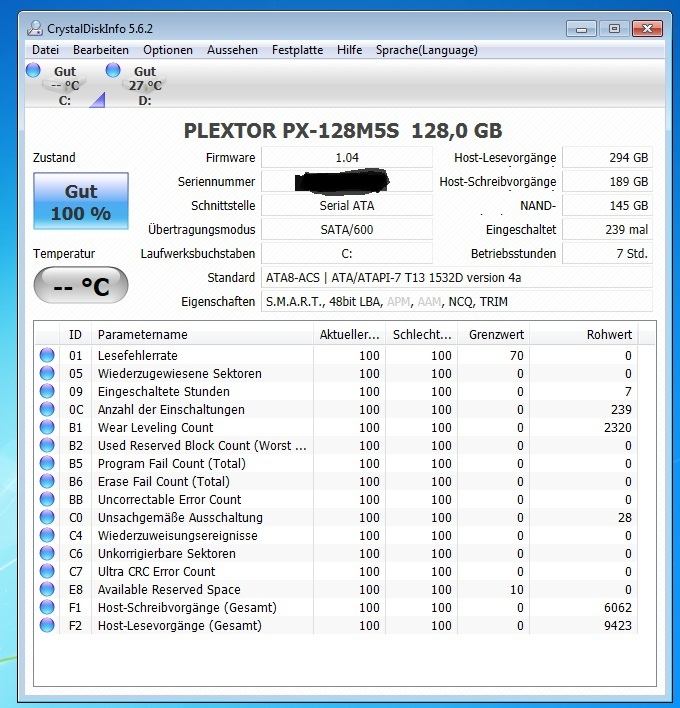
Task: Click status orb for Anzahl der Einschaltungen
Action: click(x=47, y=409)
